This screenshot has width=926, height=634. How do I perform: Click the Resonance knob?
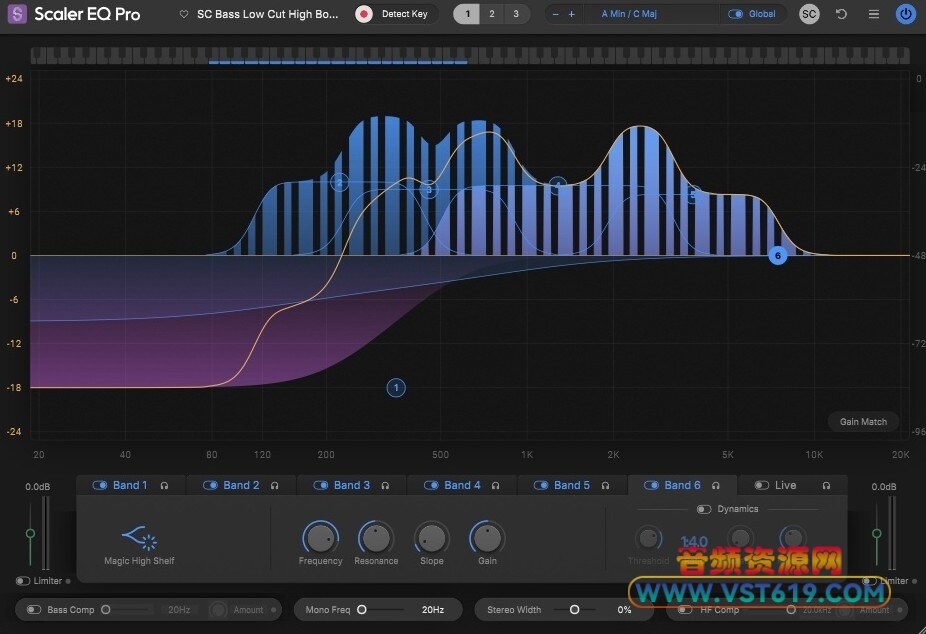[x=376, y=538]
